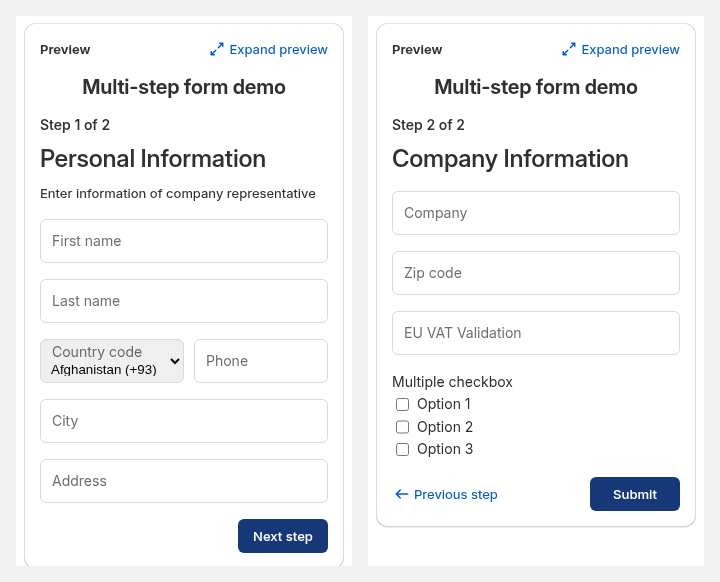Viewport: 720px width, 582px height.
Task: Click the 'Multiple checkbox' label
Action: [452, 382]
